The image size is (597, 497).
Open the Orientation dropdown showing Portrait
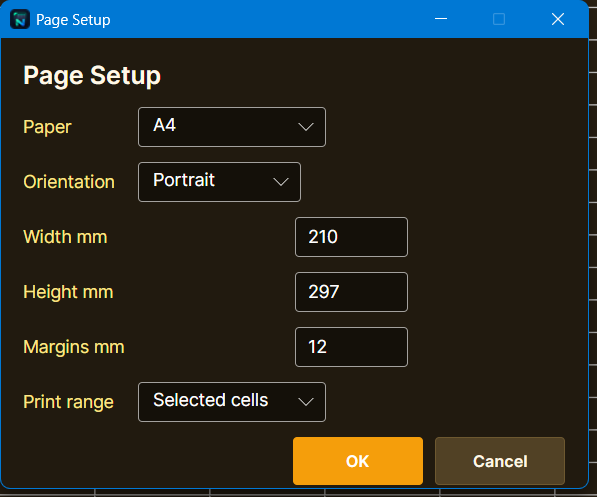[219, 182]
